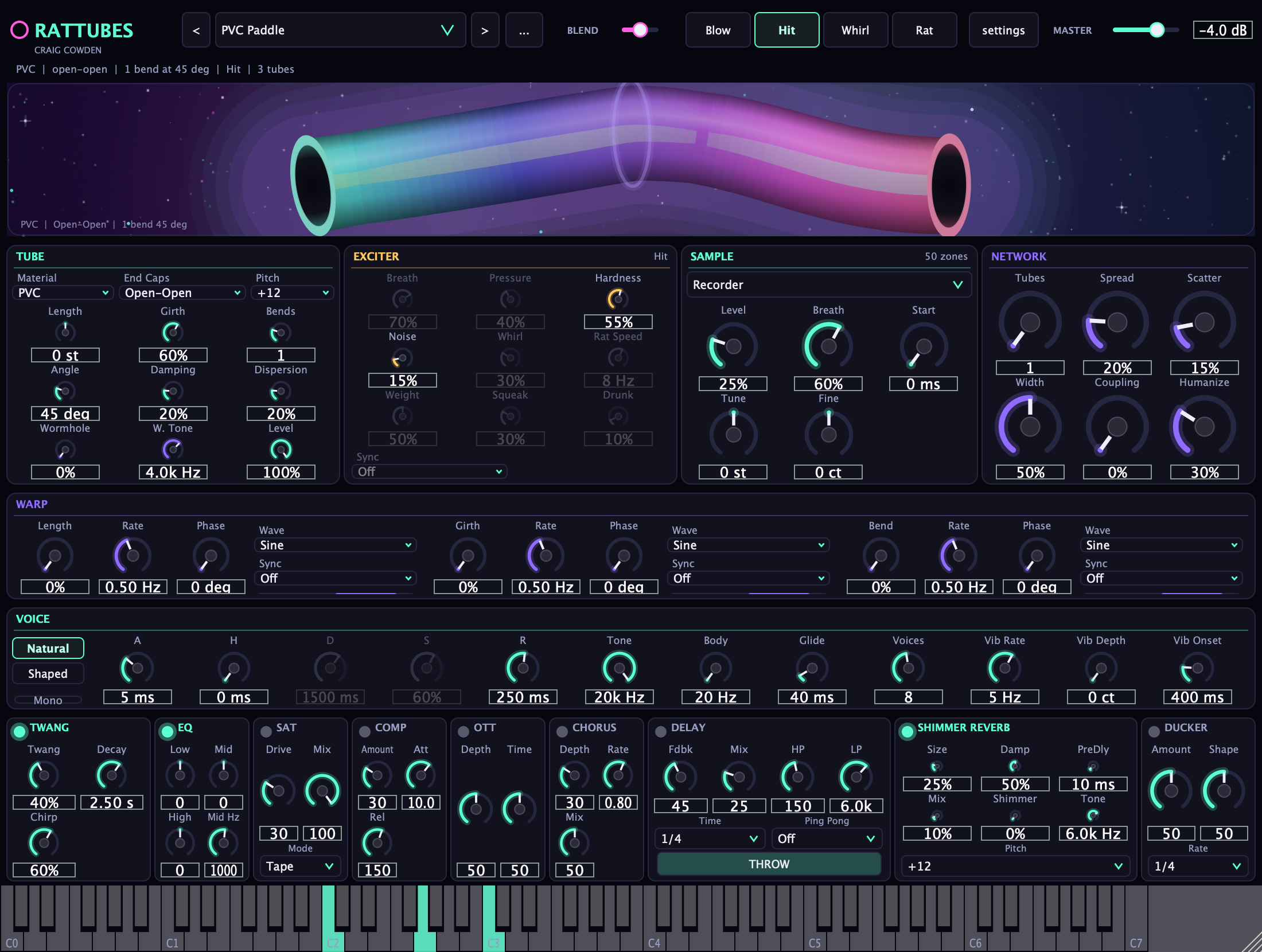Image resolution: width=1262 pixels, height=952 pixels.
Task: Open the SAT Mode Tape dropdown
Action: (300, 867)
